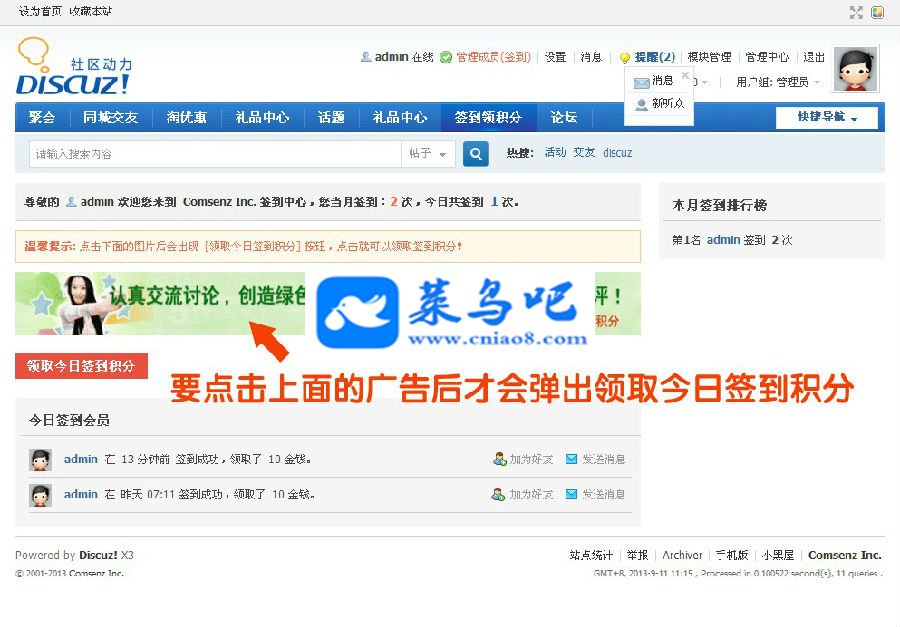Viewport: 900px width, 627px height.
Task: Focus the search content input field
Action: click(215, 154)
